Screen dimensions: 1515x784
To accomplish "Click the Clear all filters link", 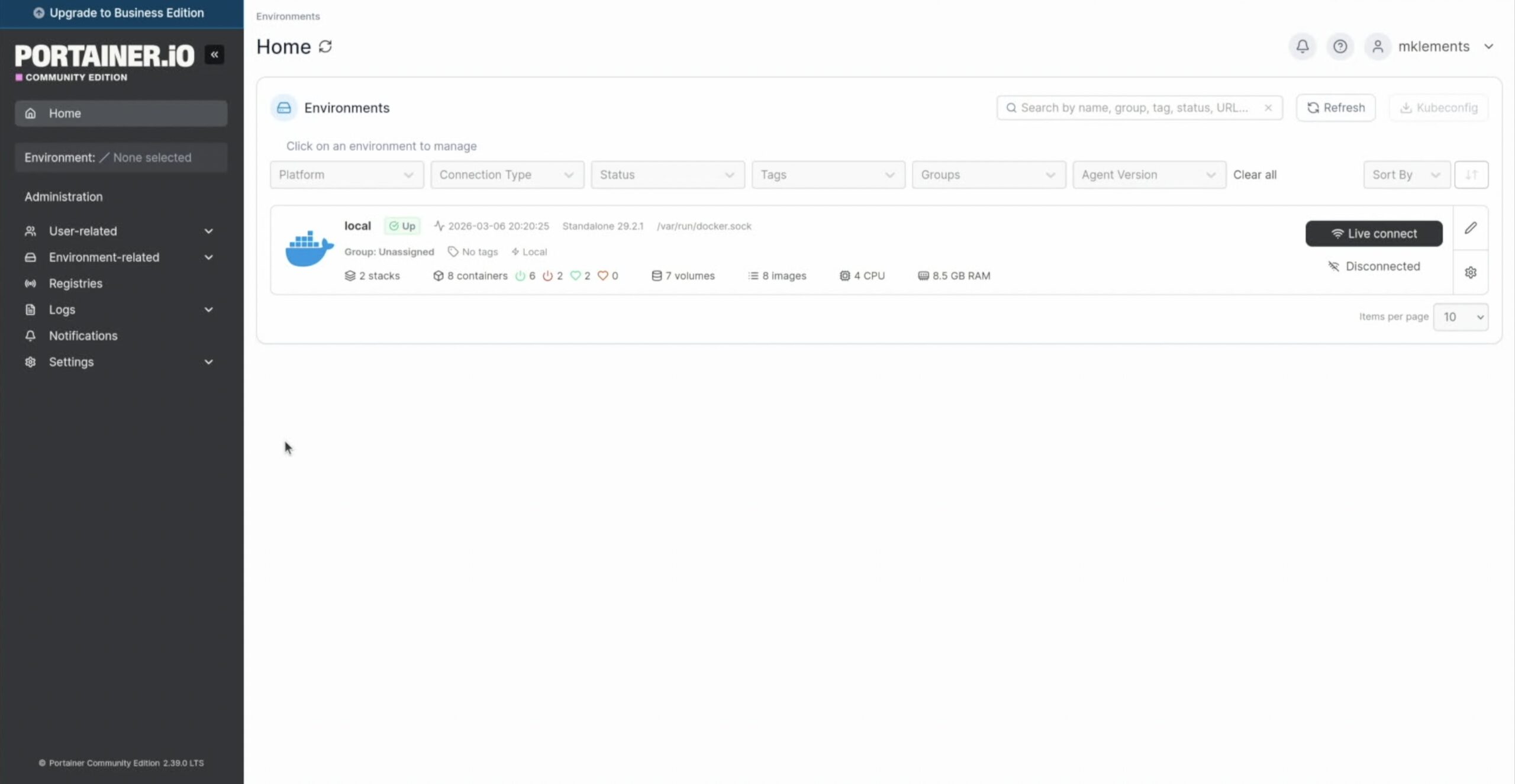I will coord(1255,175).
